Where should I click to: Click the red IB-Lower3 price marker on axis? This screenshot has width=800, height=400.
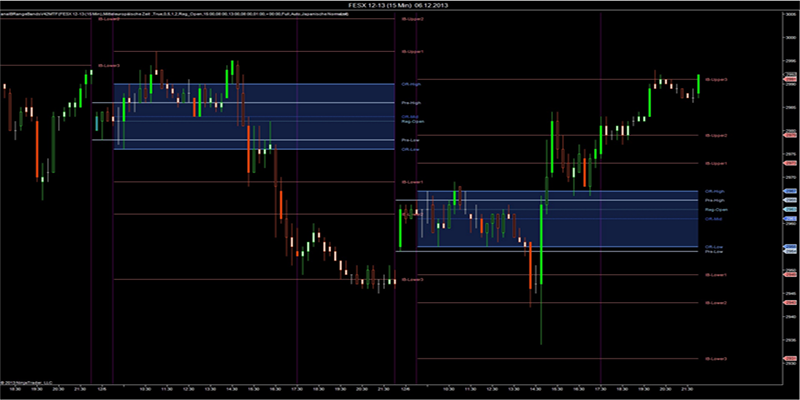pyautogui.click(x=790, y=358)
